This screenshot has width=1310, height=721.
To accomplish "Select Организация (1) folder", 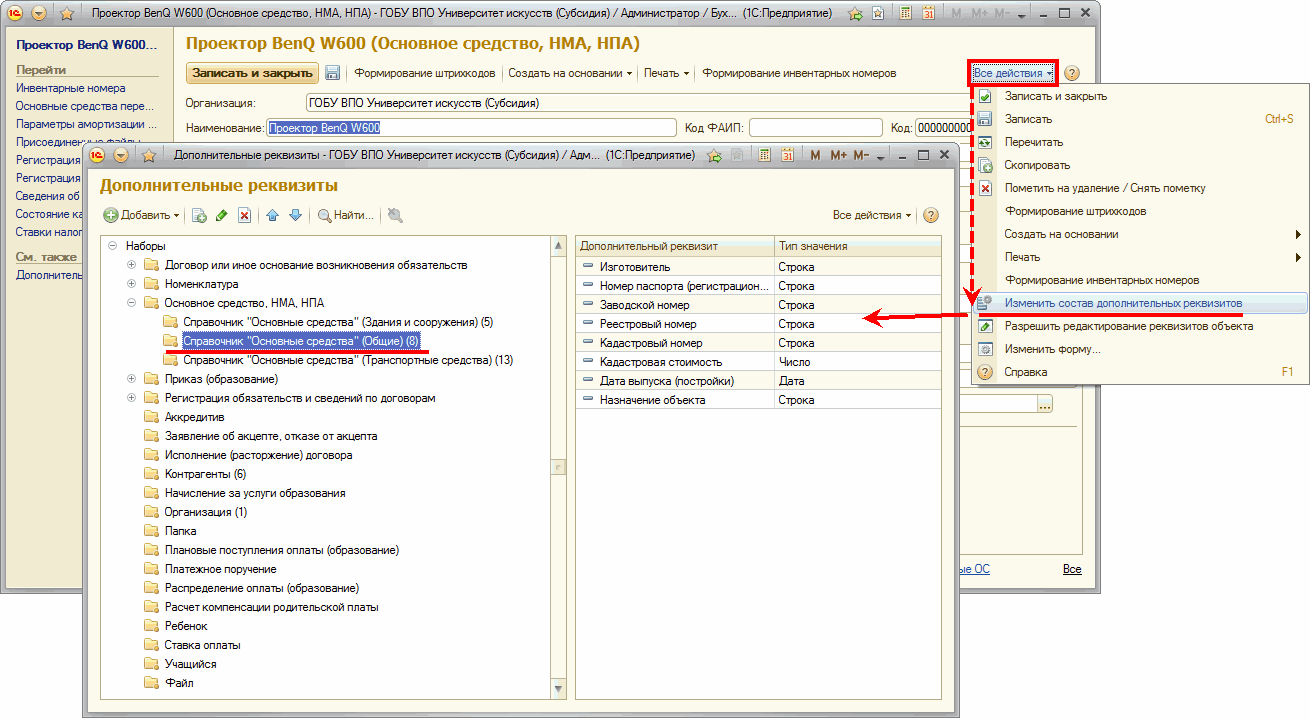I will pyautogui.click(x=206, y=512).
